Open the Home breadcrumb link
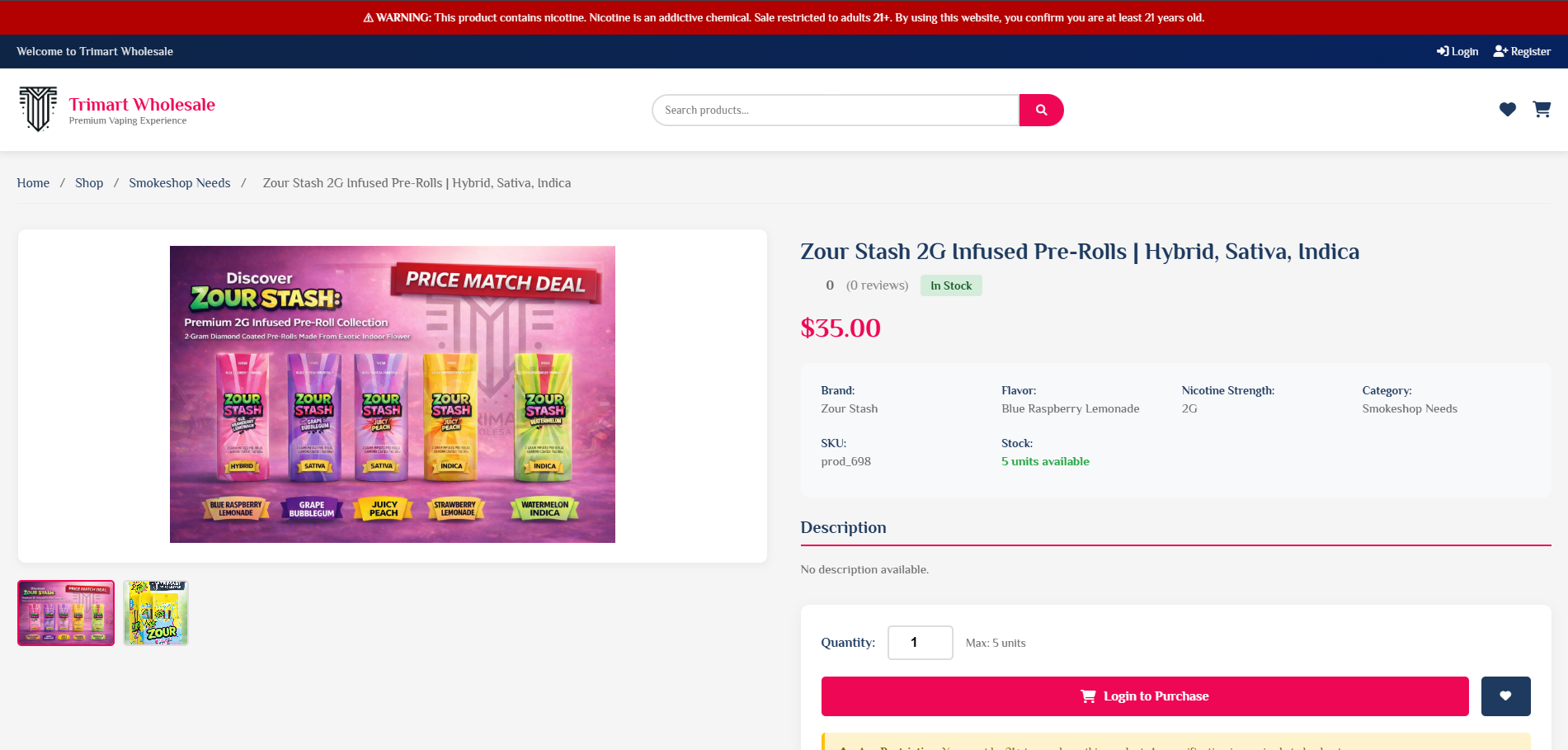The height and width of the screenshot is (750, 1568). click(x=33, y=182)
